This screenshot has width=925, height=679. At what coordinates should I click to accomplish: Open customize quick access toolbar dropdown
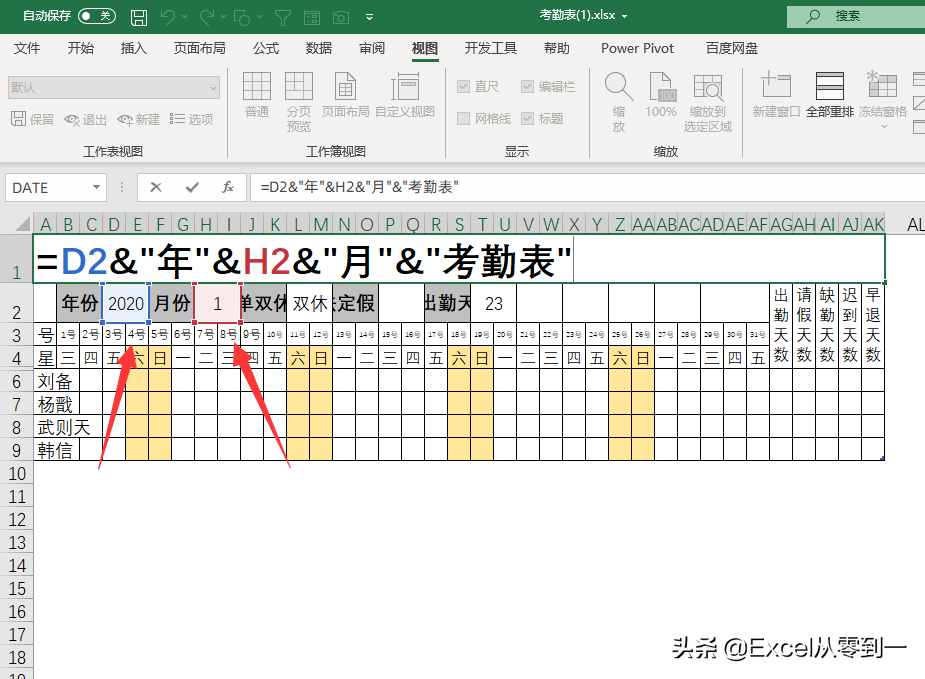point(369,17)
